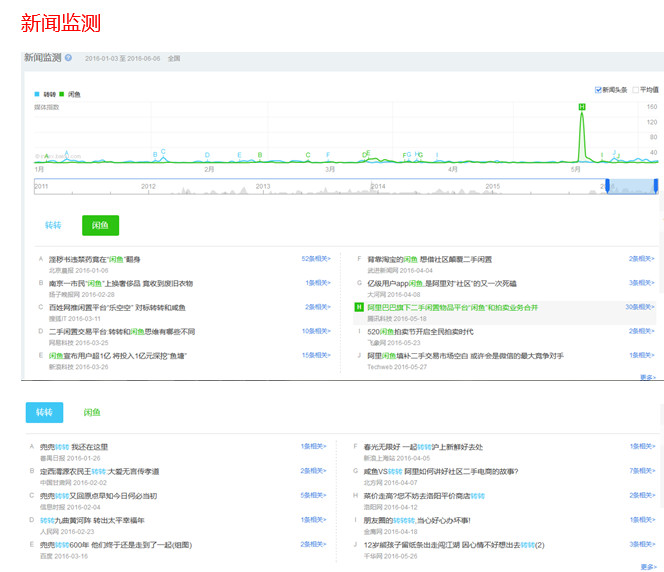Click the 更多 link under the 闲鱼 news list
This screenshot has width=664, height=572.
point(648,377)
